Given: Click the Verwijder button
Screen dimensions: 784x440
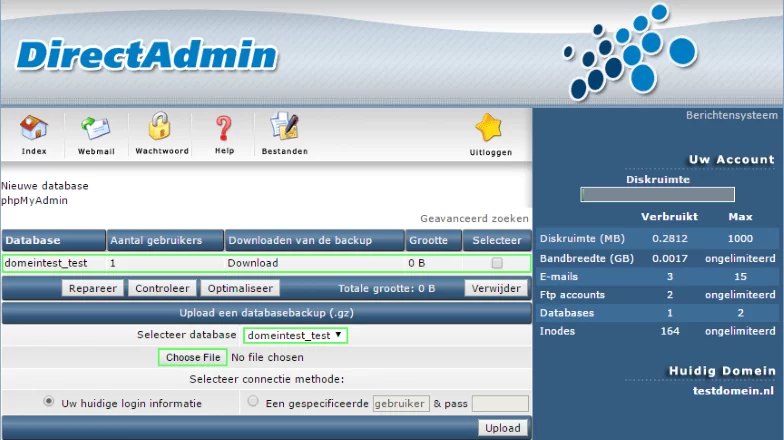Looking at the screenshot, I should click(x=496, y=288).
